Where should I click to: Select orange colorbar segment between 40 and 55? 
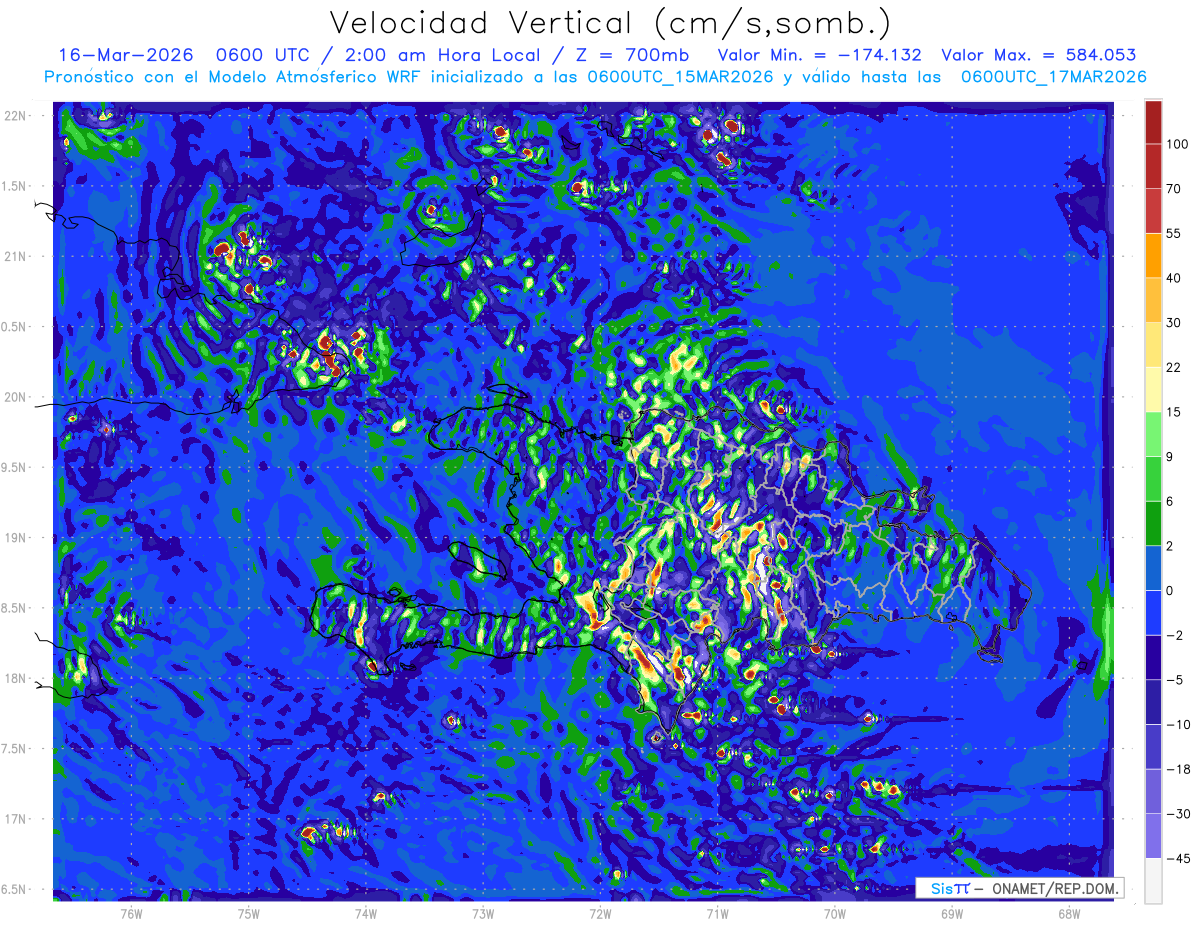point(1153,254)
